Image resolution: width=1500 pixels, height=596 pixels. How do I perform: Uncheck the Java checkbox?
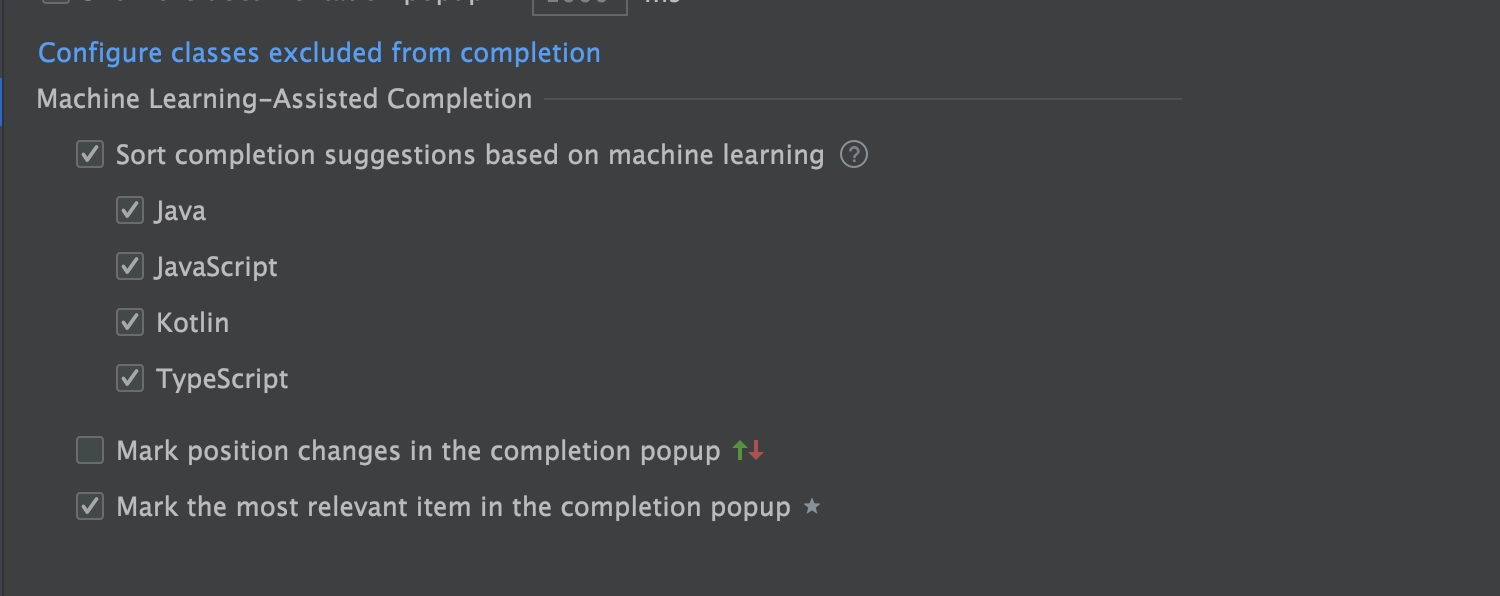tap(130, 211)
